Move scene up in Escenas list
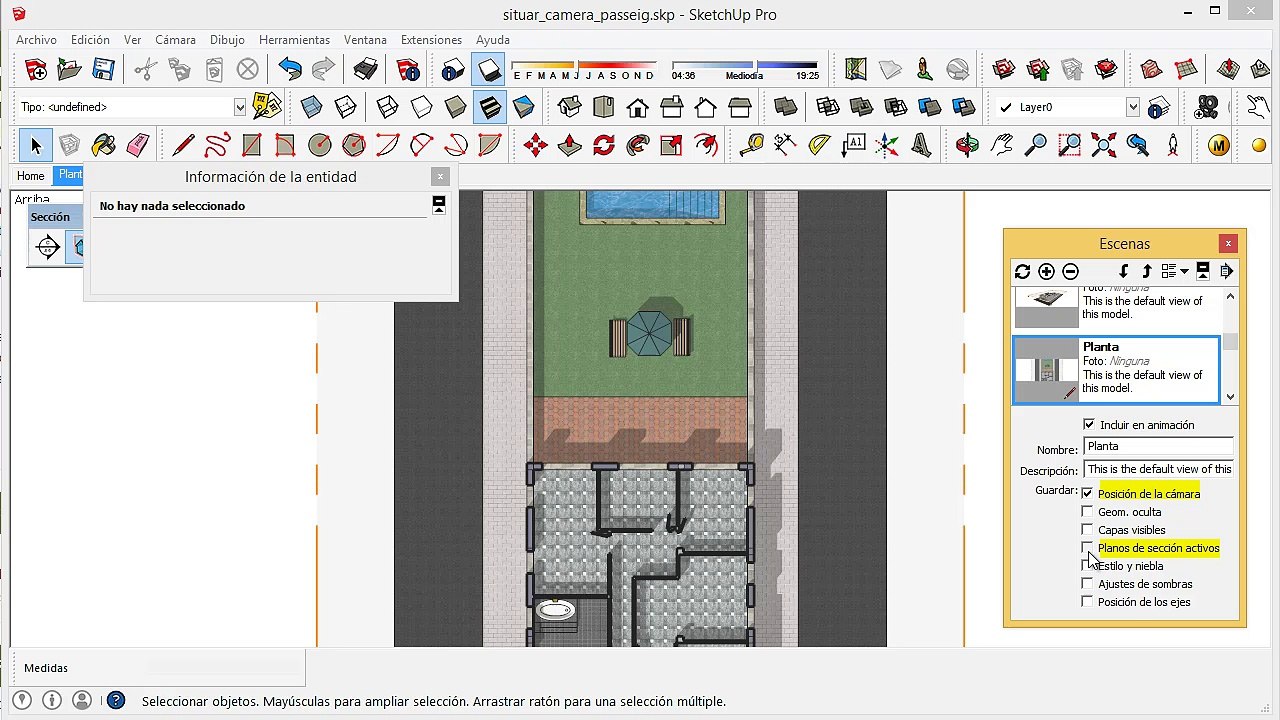Image resolution: width=1280 pixels, height=720 pixels. 1146,271
